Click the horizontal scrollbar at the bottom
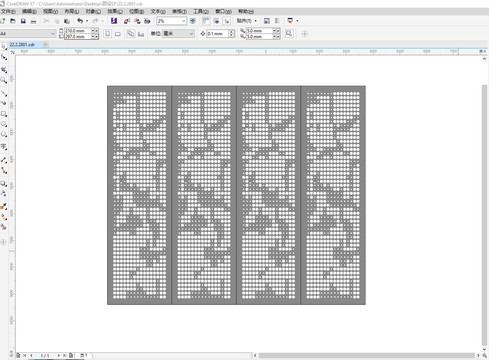The image size is (489, 360). click(x=367, y=355)
